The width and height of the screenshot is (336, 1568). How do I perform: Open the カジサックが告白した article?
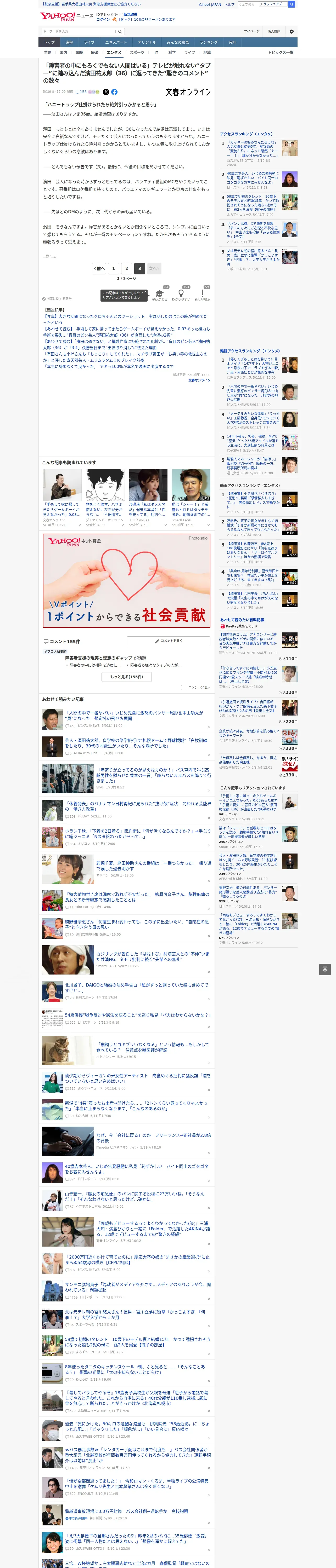point(154,957)
